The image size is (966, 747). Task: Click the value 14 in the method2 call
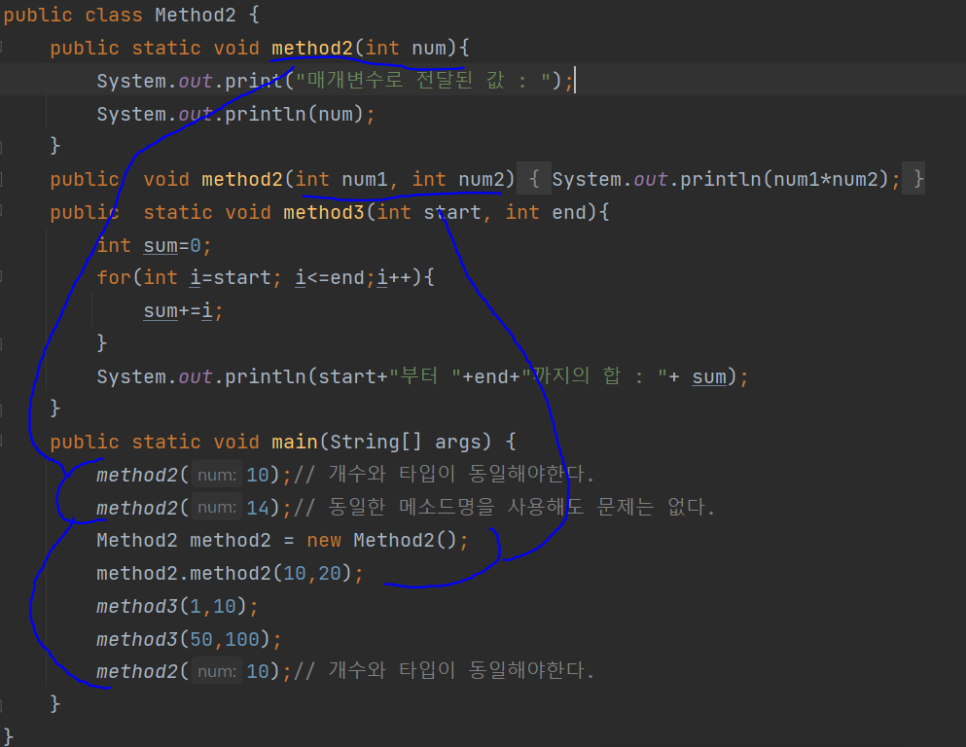(x=258, y=508)
